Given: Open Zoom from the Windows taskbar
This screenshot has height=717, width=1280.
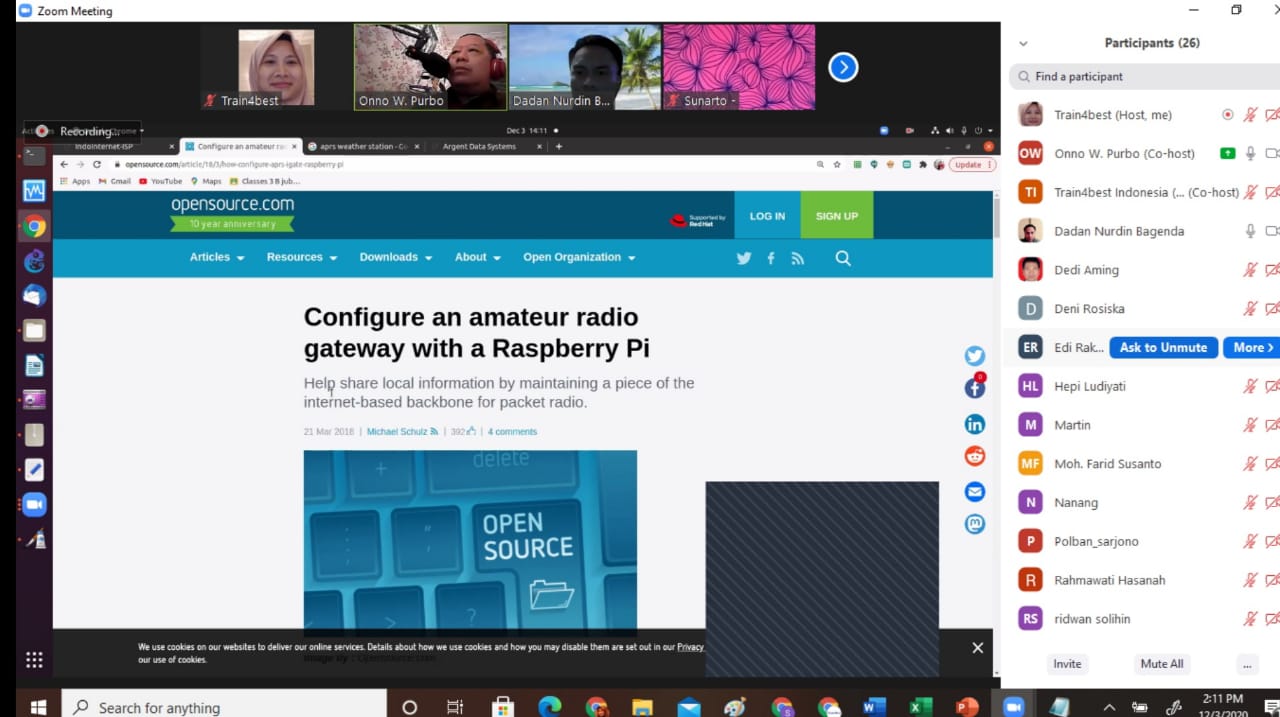Looking at the screenshot, I should click(x=1013, y=706).
